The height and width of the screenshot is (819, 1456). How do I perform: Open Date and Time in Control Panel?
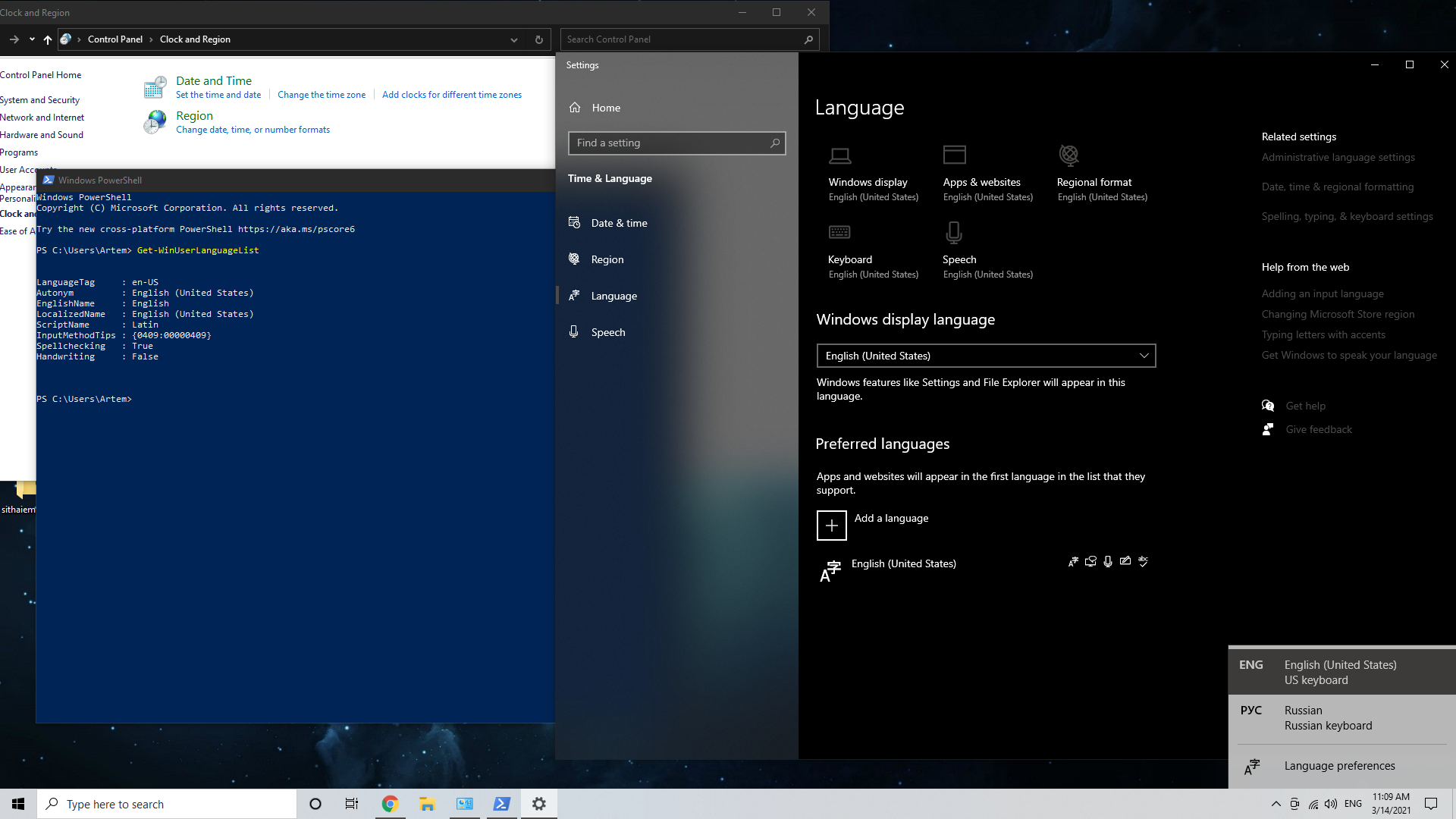[214, 80]
